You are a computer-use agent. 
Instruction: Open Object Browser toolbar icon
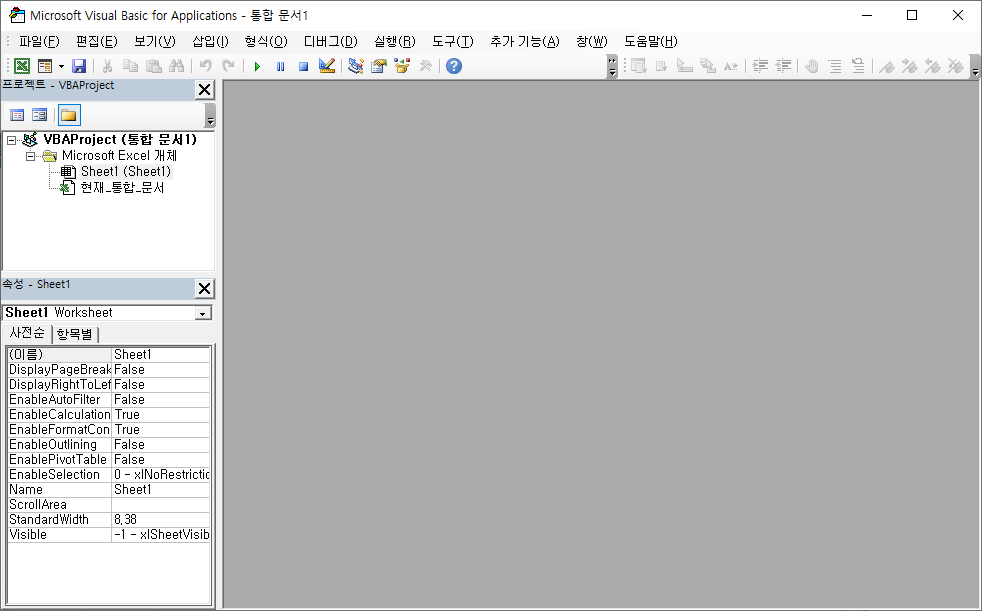tap(402, 66)
